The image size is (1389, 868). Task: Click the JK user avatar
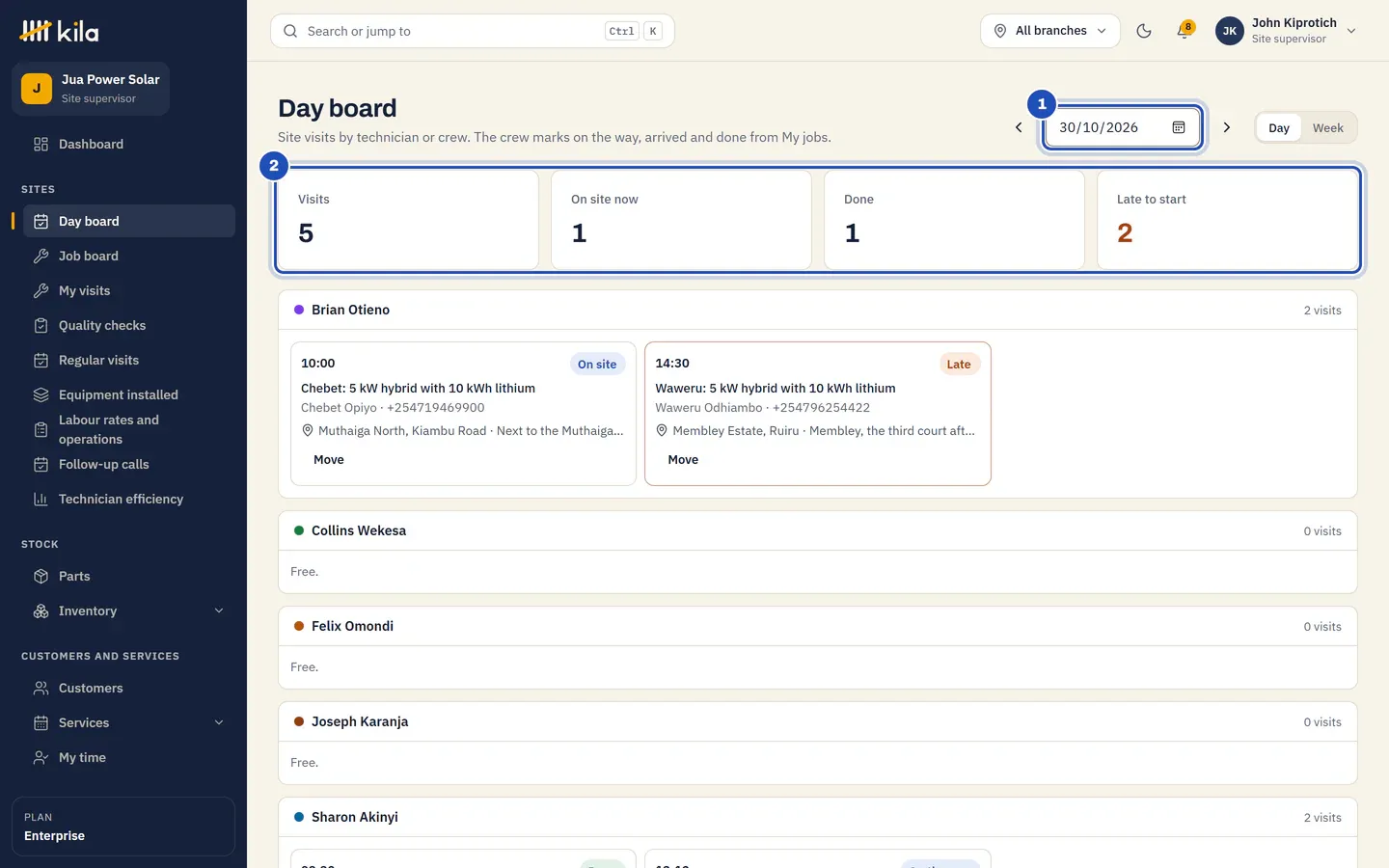click(1230, 31)
